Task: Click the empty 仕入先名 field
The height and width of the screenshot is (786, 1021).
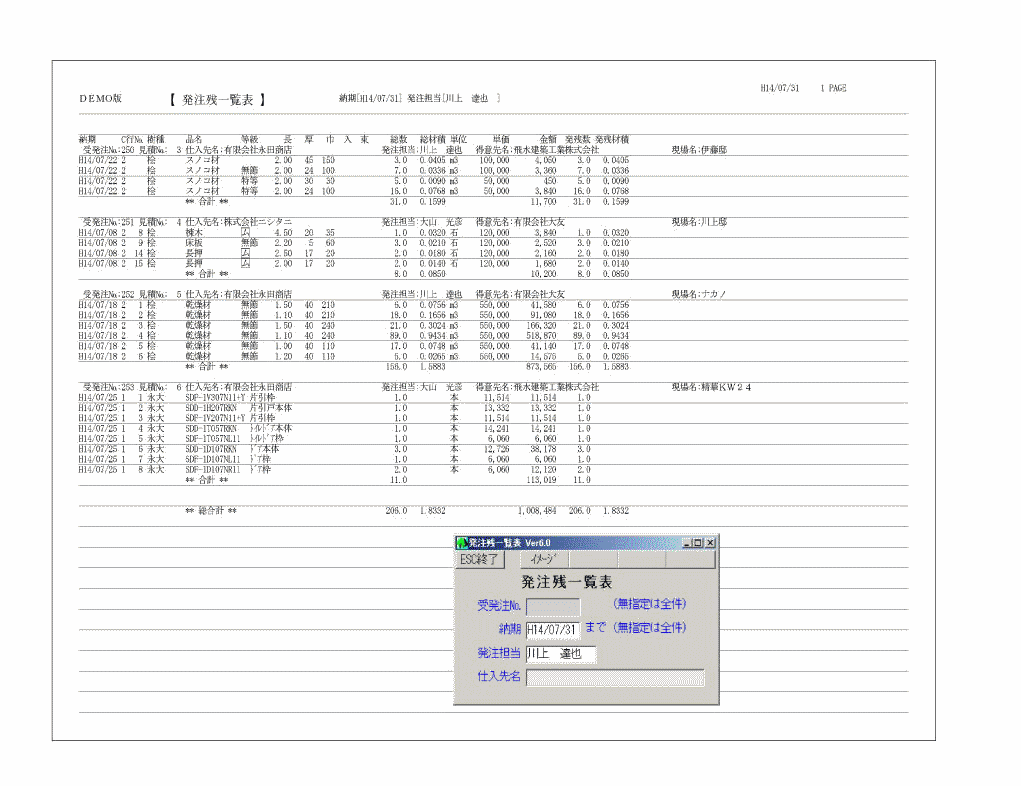Action: tap(615, 677)
